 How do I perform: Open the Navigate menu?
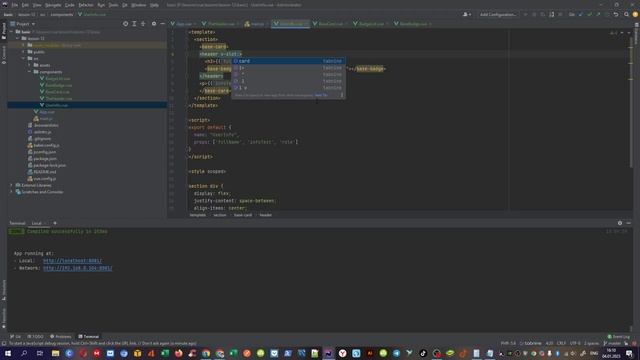coord(53,5)
